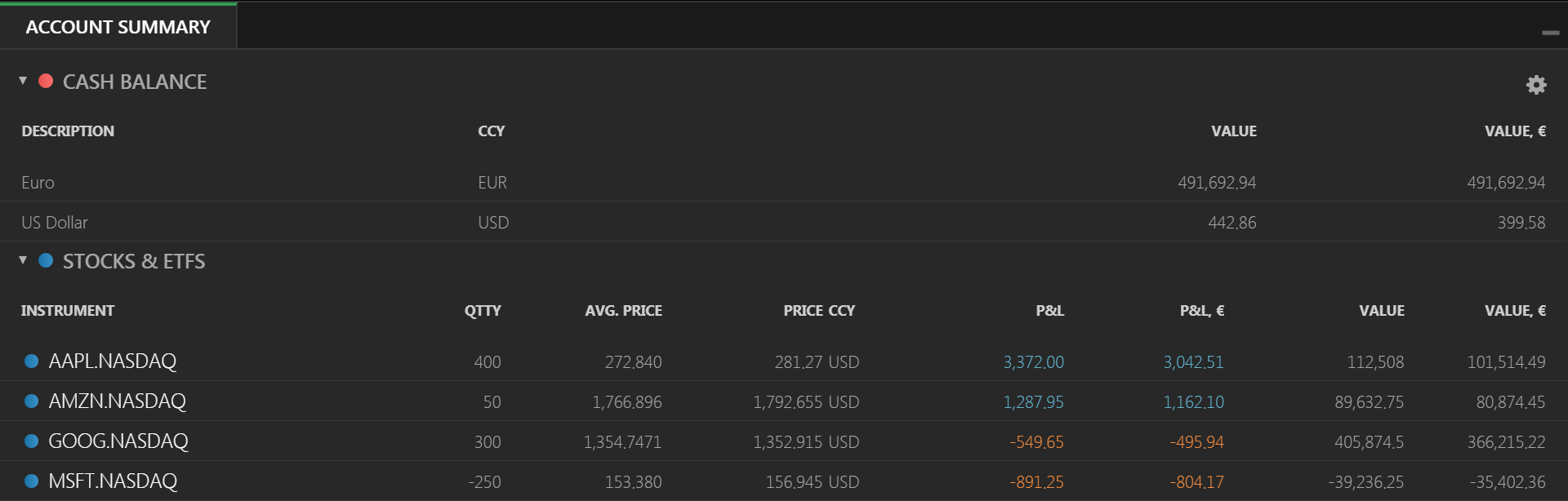The width and height of the screenshot is (1568, 501).
Task: Click AMZN P&L 1,287.95
Action: [x=1033, y=402]
